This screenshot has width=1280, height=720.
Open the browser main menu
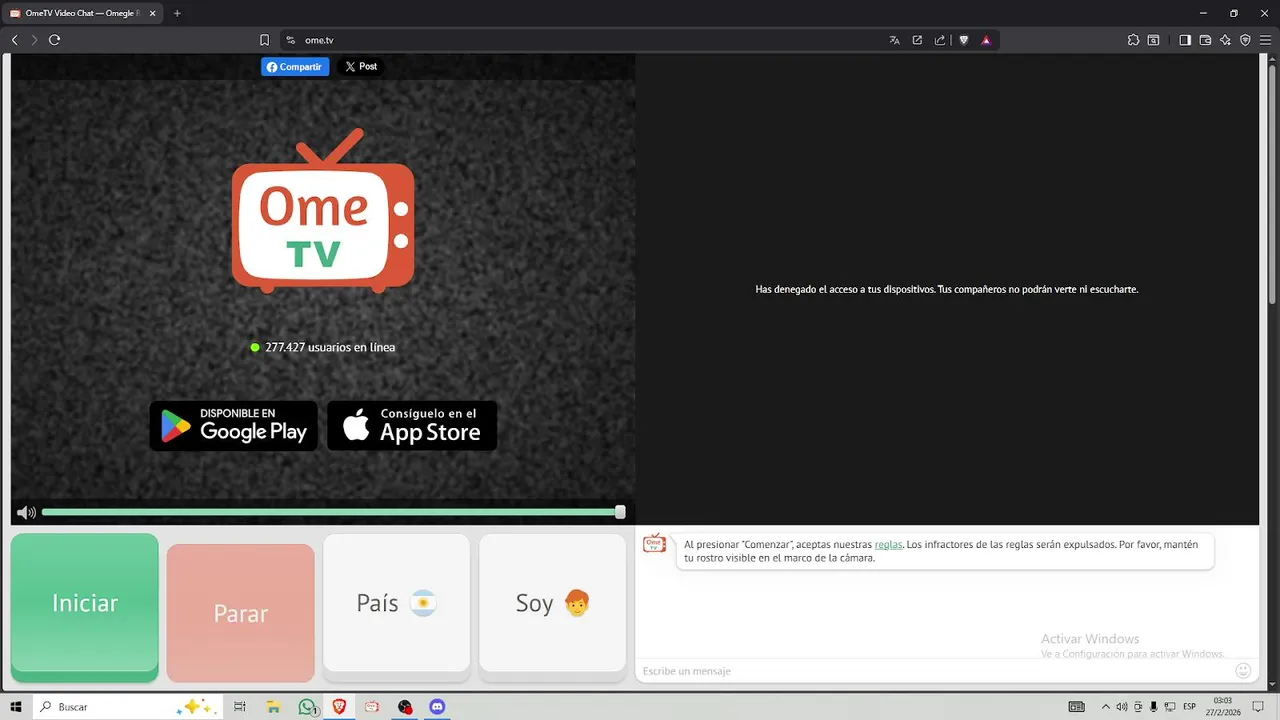click(1265, 40)
